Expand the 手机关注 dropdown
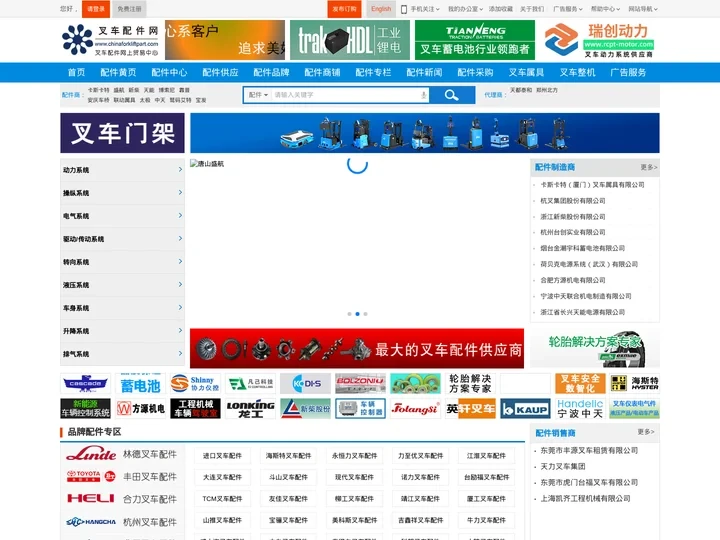The height and width of the screenshot is (540, 720). (425, 9)
